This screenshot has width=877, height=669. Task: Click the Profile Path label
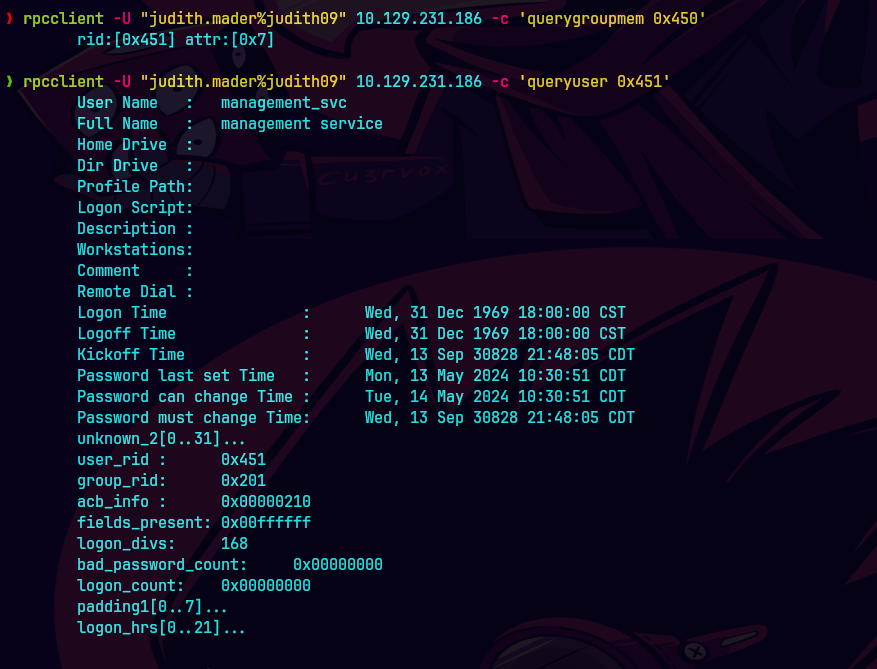(135, 187)
